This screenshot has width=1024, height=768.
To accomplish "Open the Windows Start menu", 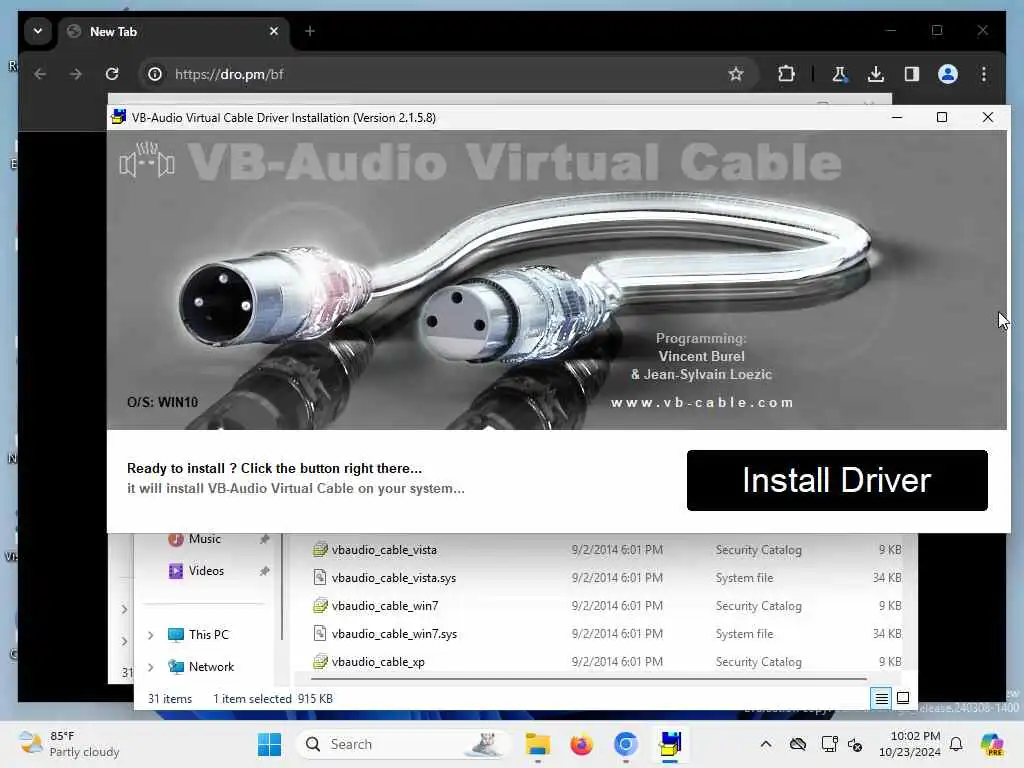I will pos(269,744).
